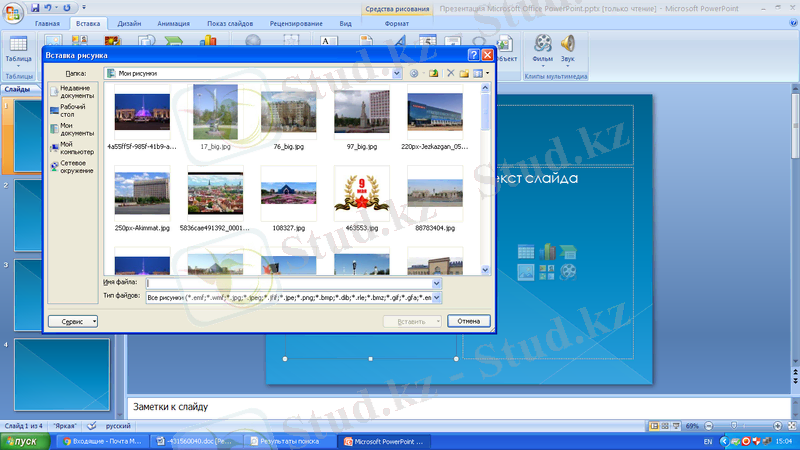This screenshot has height=450, width=800.
Task: Click the dialog's Help question mark icon
Action: point(473,55)
